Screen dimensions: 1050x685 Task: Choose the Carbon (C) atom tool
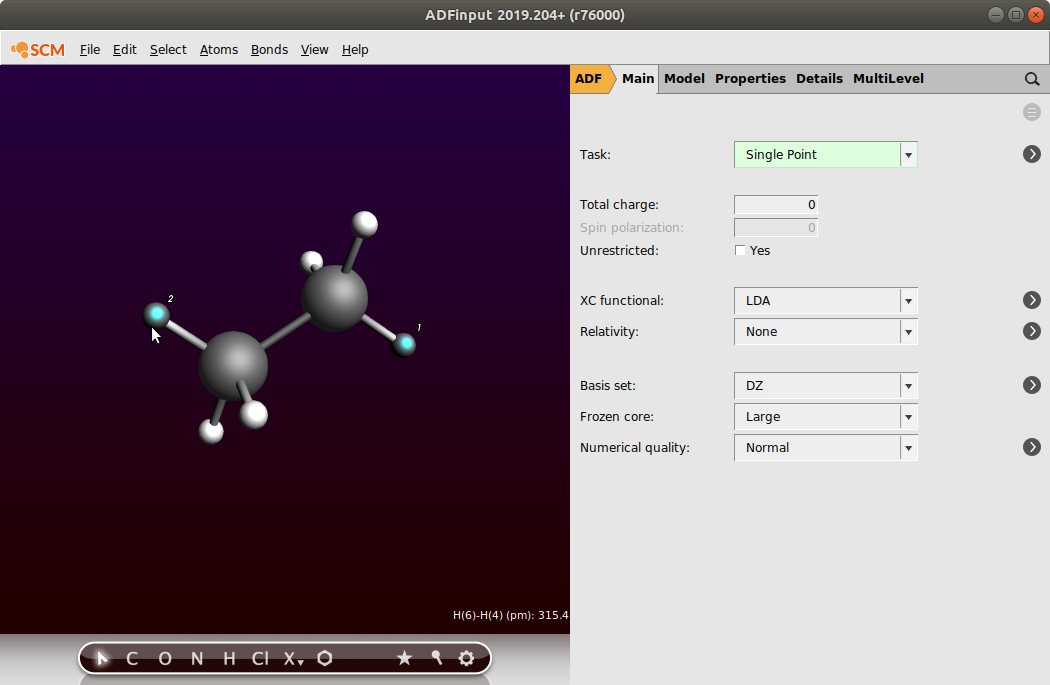(132, 658)
